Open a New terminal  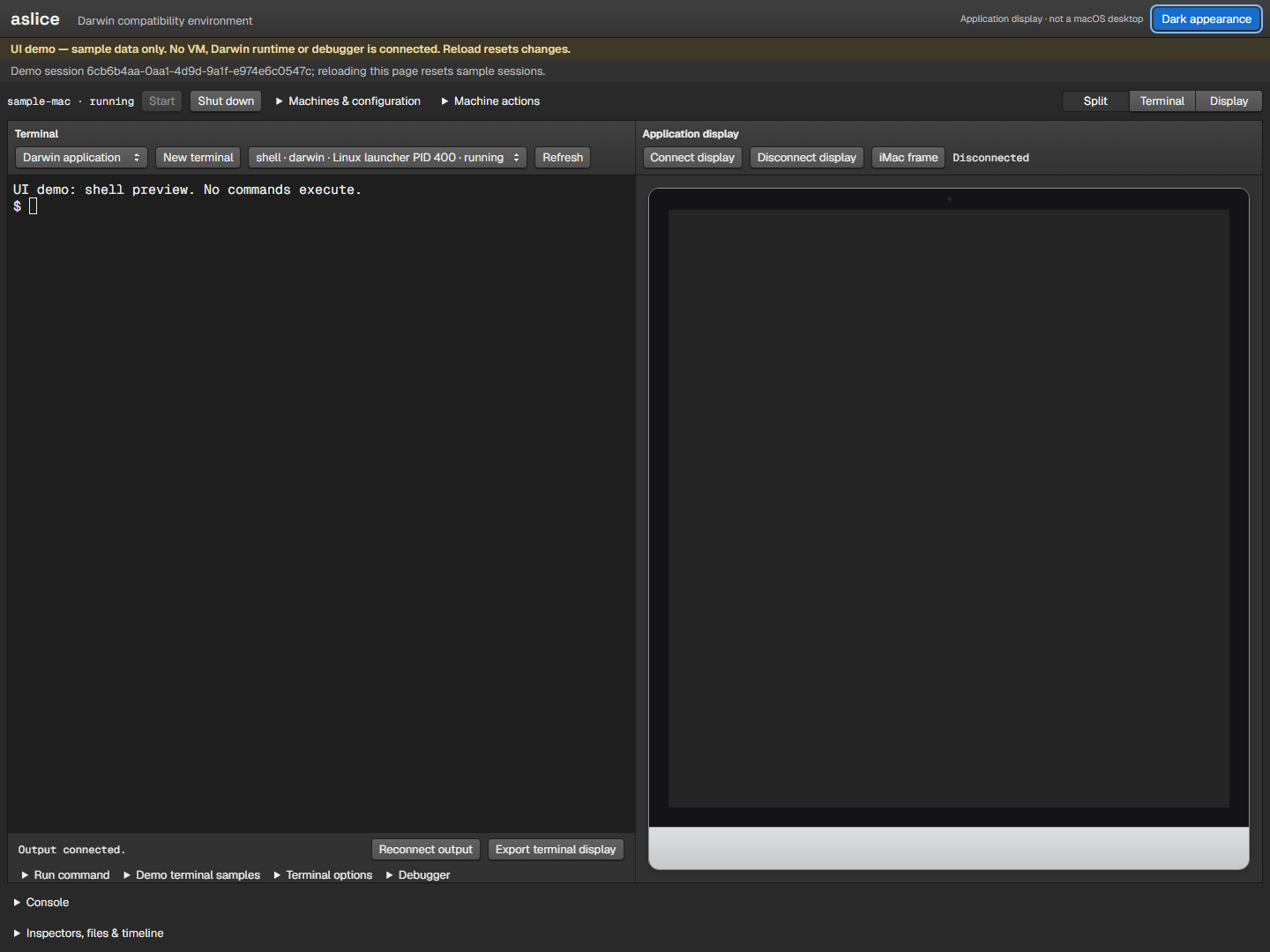coord(198,158)
